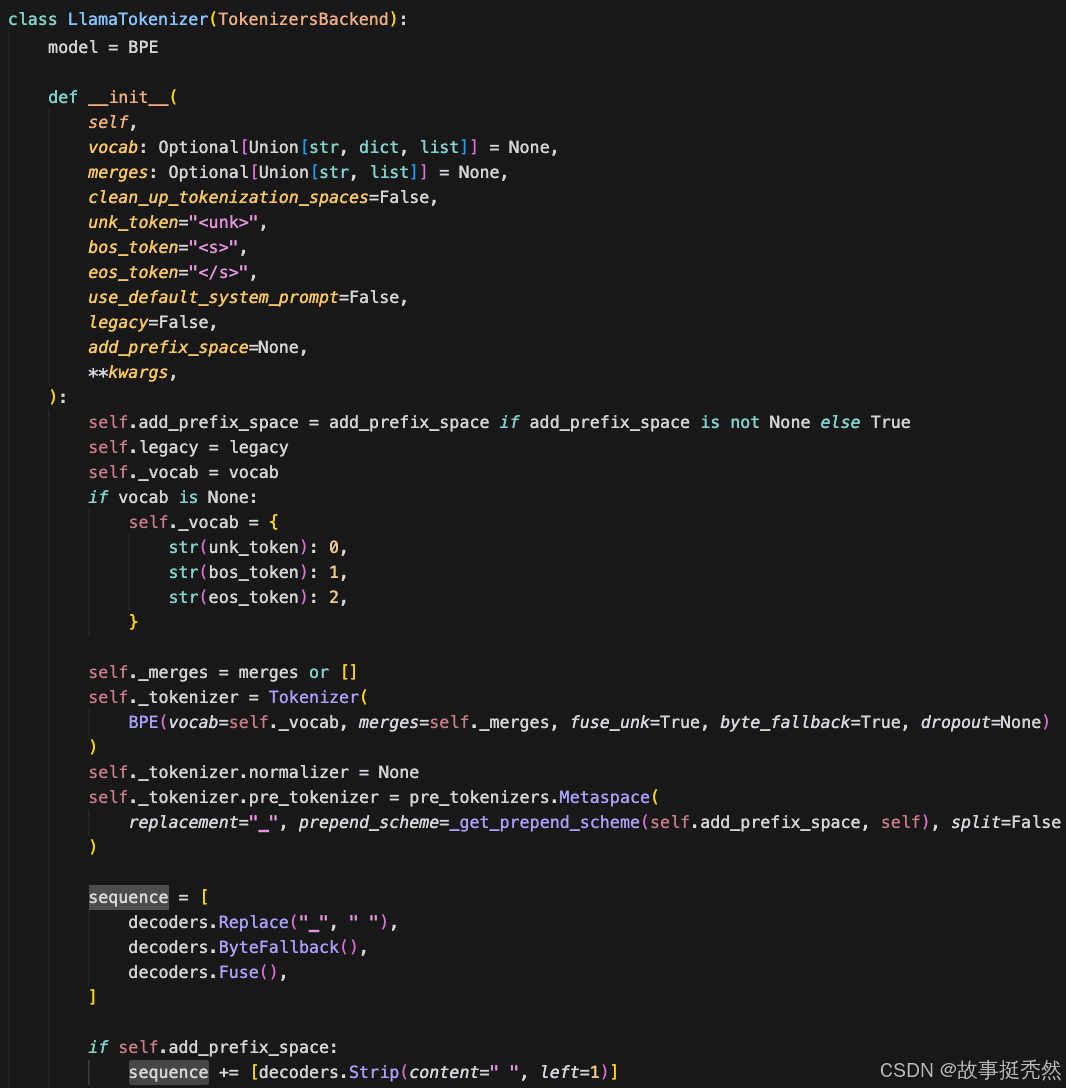Click the Tokenizer( constructor call

coord(318,697)
